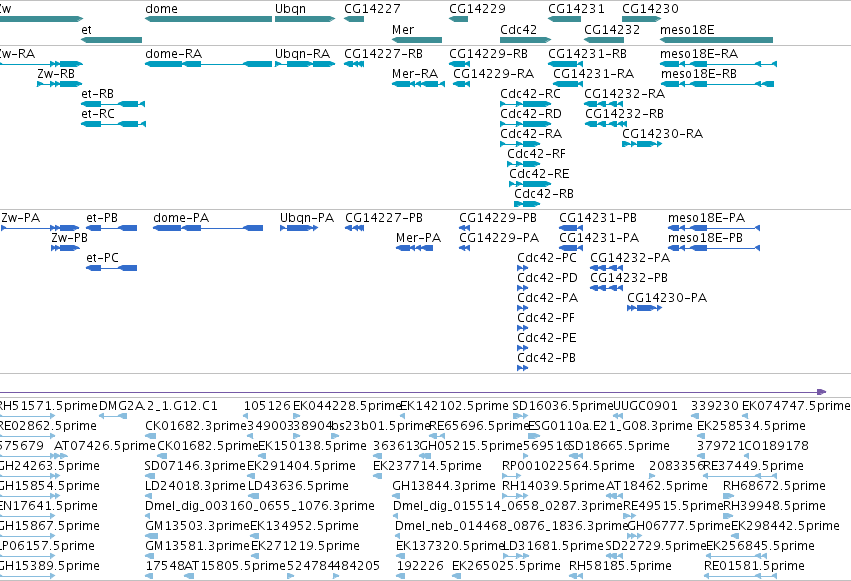
Task: Select the meso18E-PA protein feature
Action: point(714,228)
